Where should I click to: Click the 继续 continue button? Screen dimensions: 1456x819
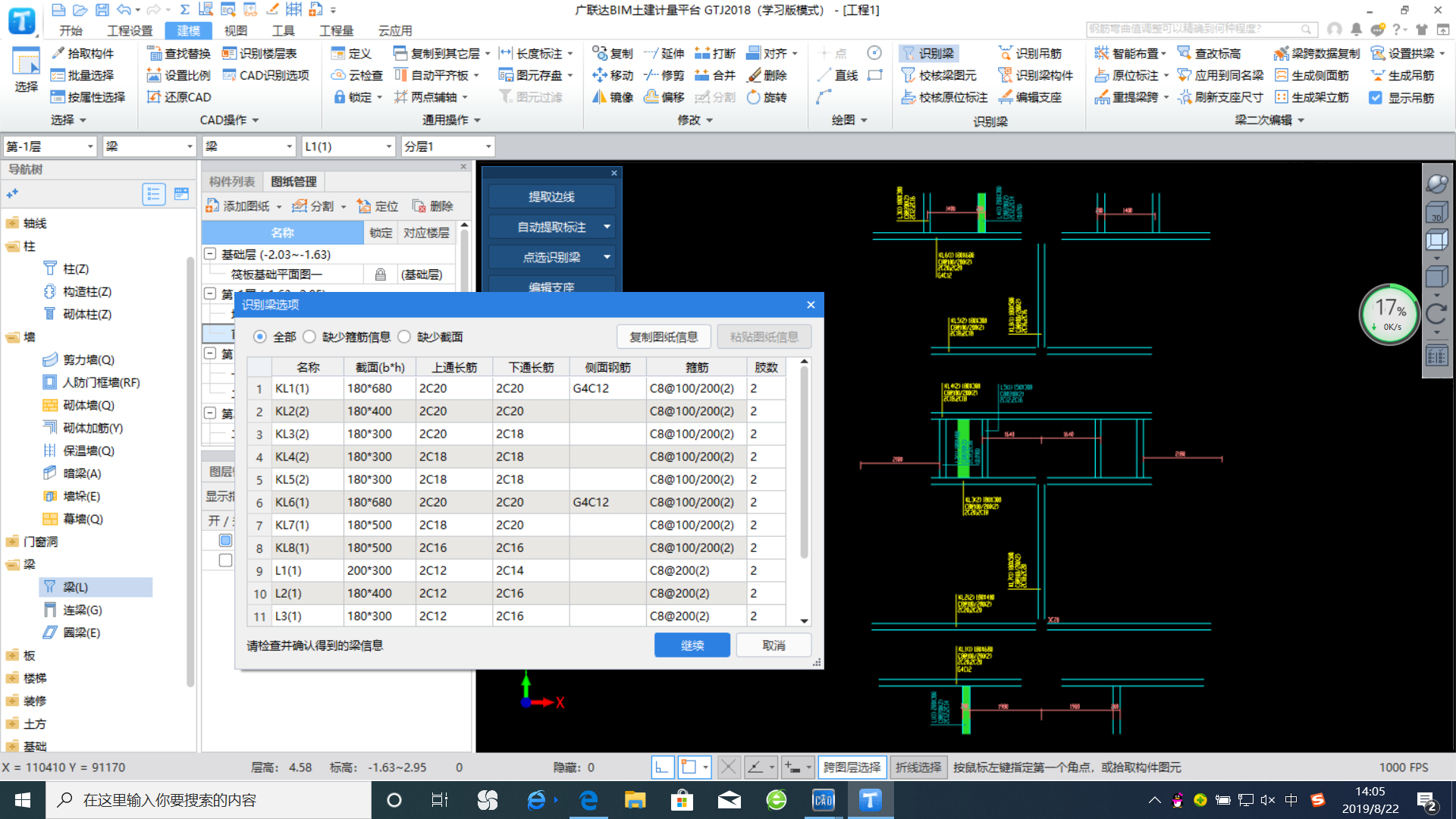tap(692, 645)
